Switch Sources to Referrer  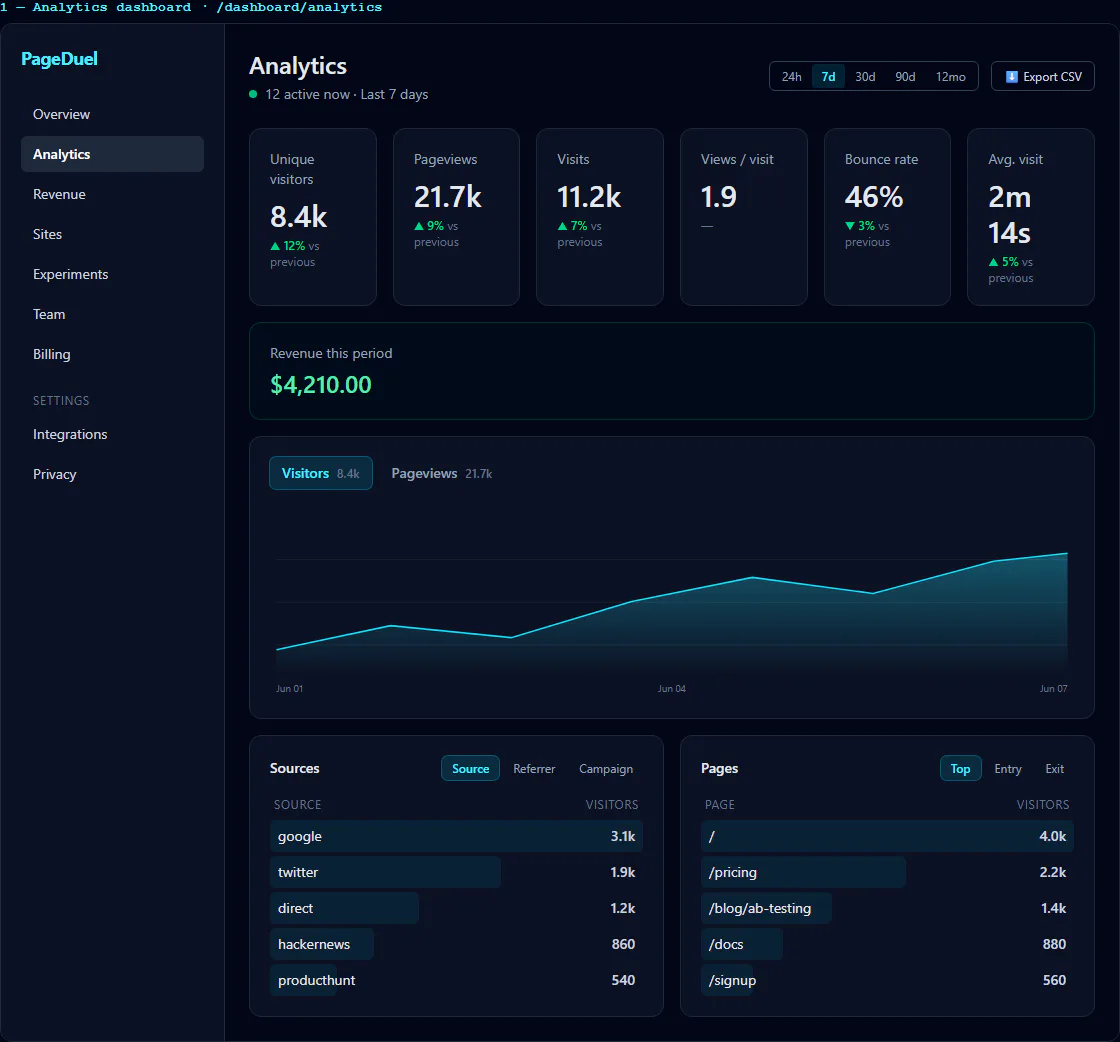[534, 768]
